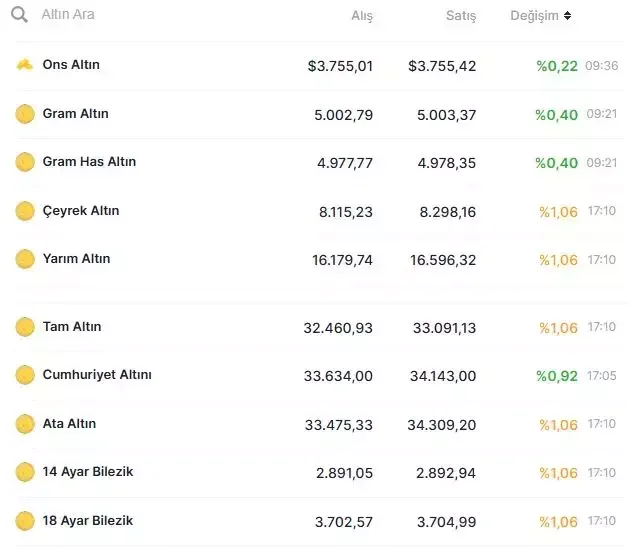Open the 18 Ayar Bilezik link

tap(88, 521)
